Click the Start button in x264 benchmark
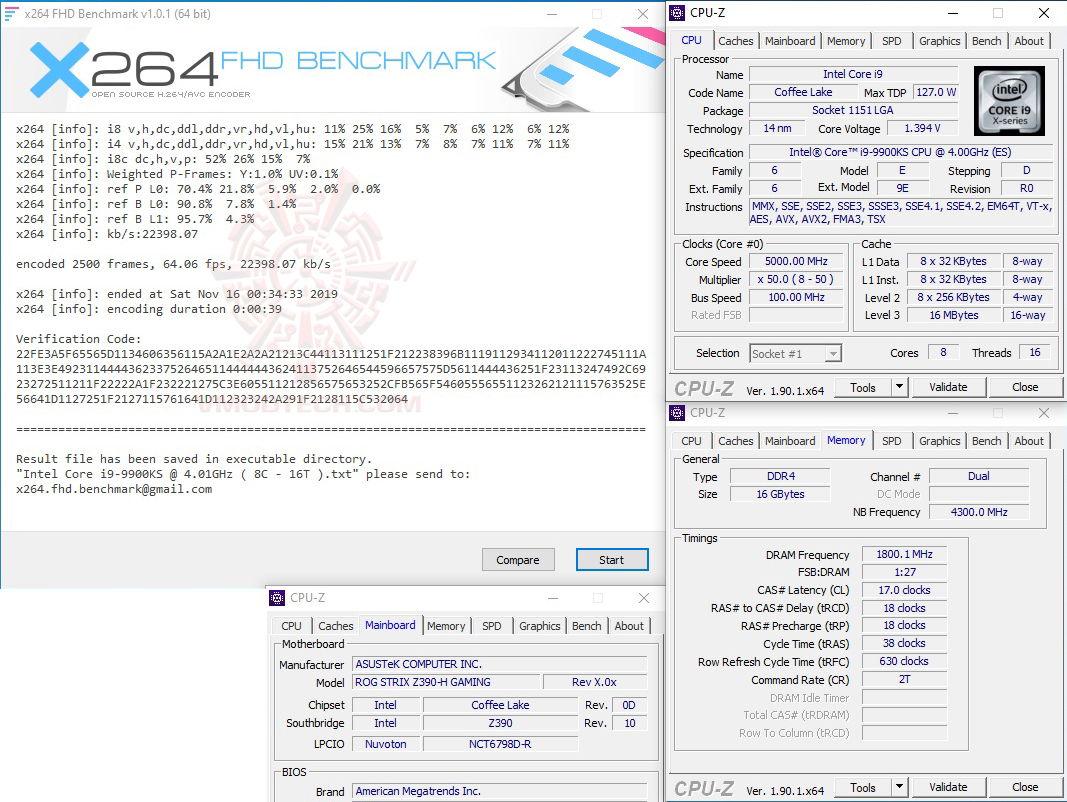Screen dimensions: 1067x802 click(612, 560)
